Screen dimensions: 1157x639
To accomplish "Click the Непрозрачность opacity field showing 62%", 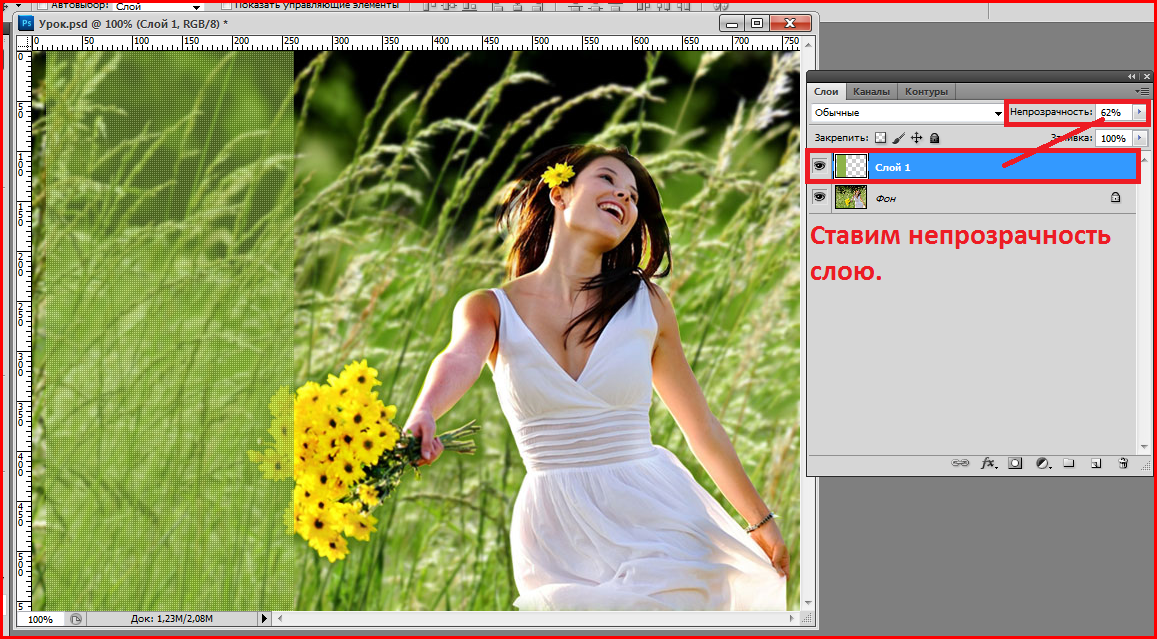I will point(1113,112).
